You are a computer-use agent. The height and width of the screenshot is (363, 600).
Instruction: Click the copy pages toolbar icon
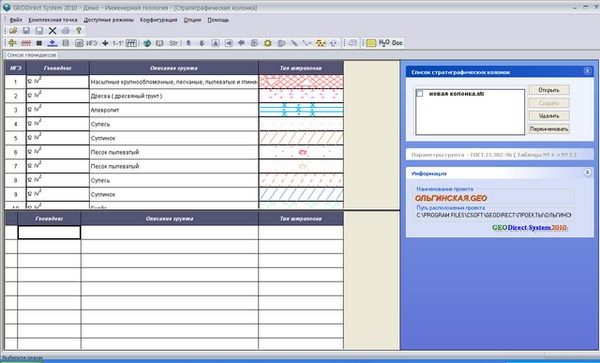tap(281, 43)
